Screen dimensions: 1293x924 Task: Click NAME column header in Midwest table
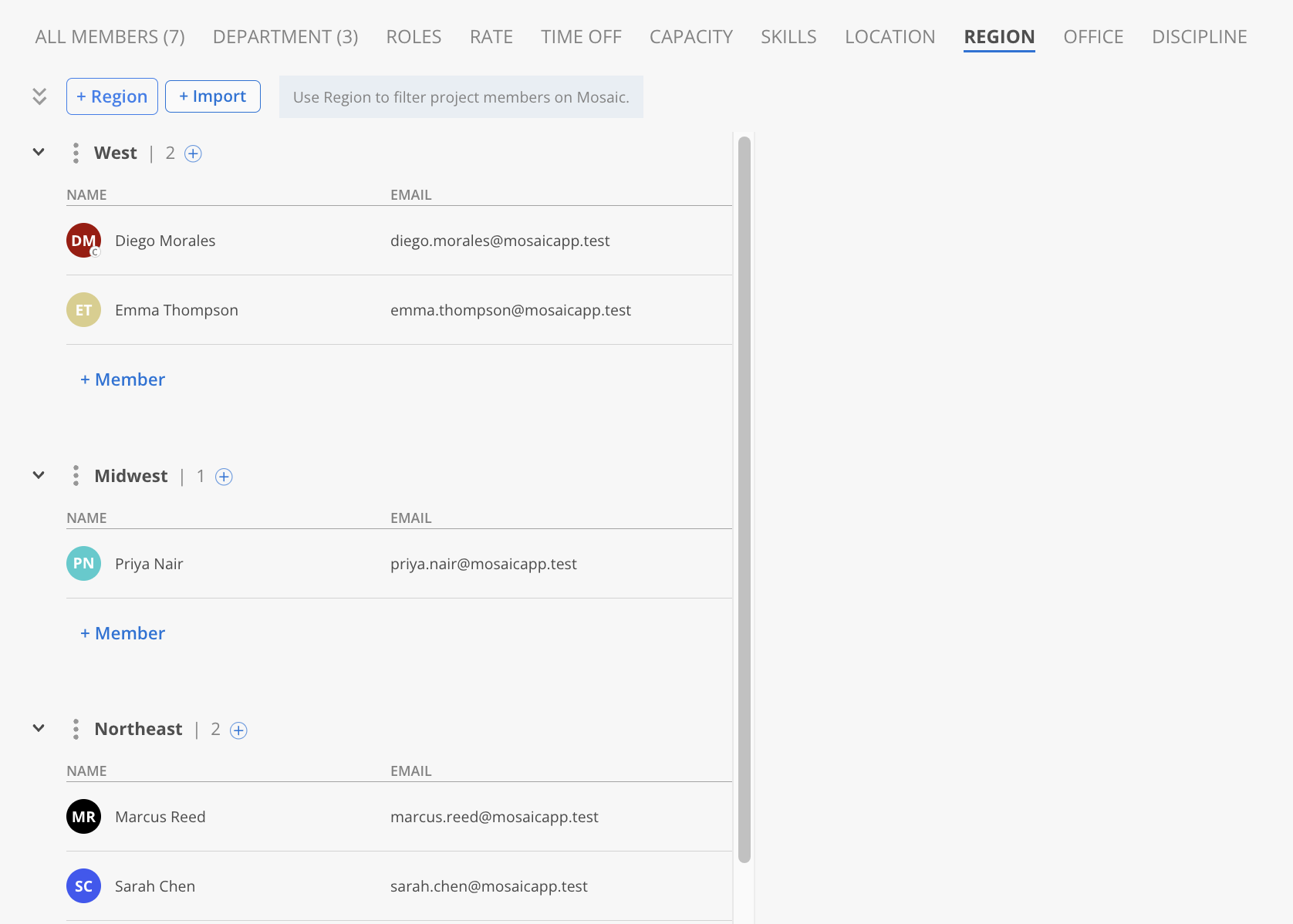[86, 518]
